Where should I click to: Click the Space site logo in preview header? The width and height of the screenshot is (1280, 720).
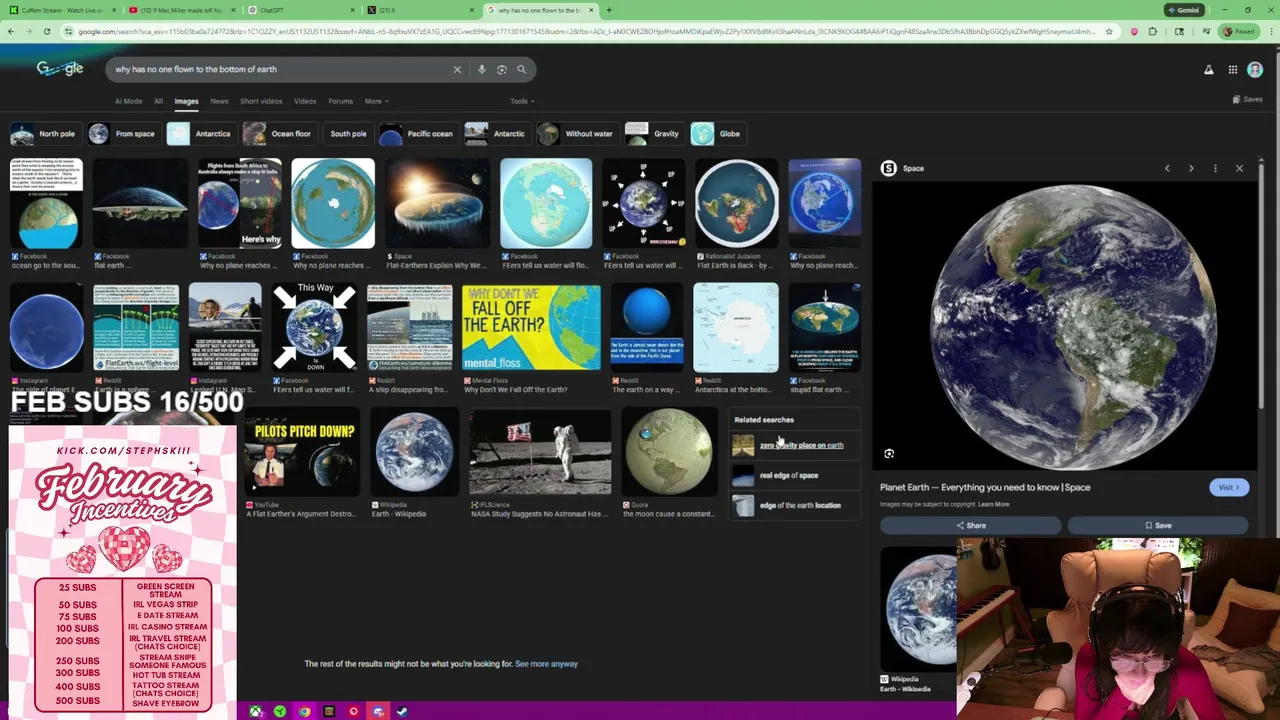pos(888,168)
